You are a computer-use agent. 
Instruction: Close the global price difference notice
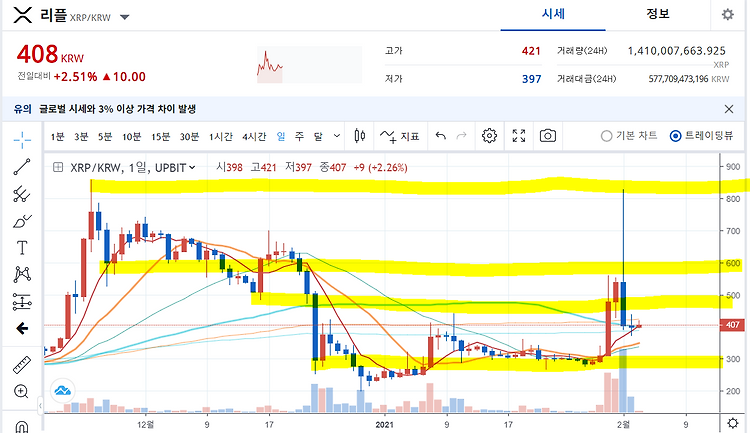click(728, 109)
